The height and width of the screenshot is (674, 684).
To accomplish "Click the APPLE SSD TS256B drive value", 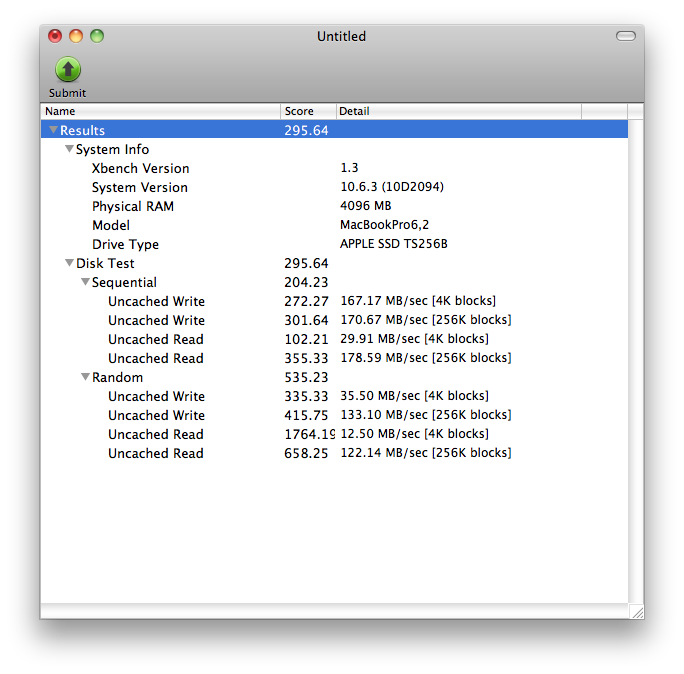I will pos(394,243).
